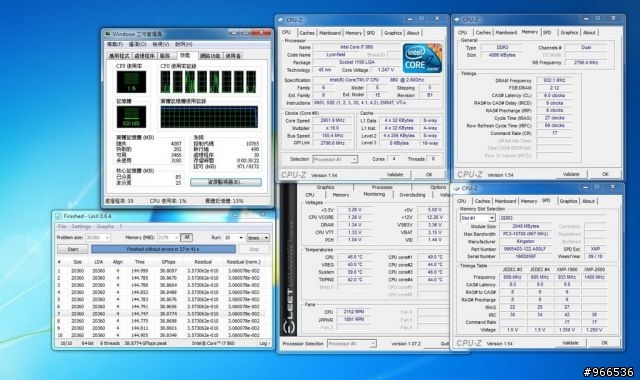
Task: Expand the Selection 'Processor #1' dropdown in CPU-Z
Action: [354, 160]
